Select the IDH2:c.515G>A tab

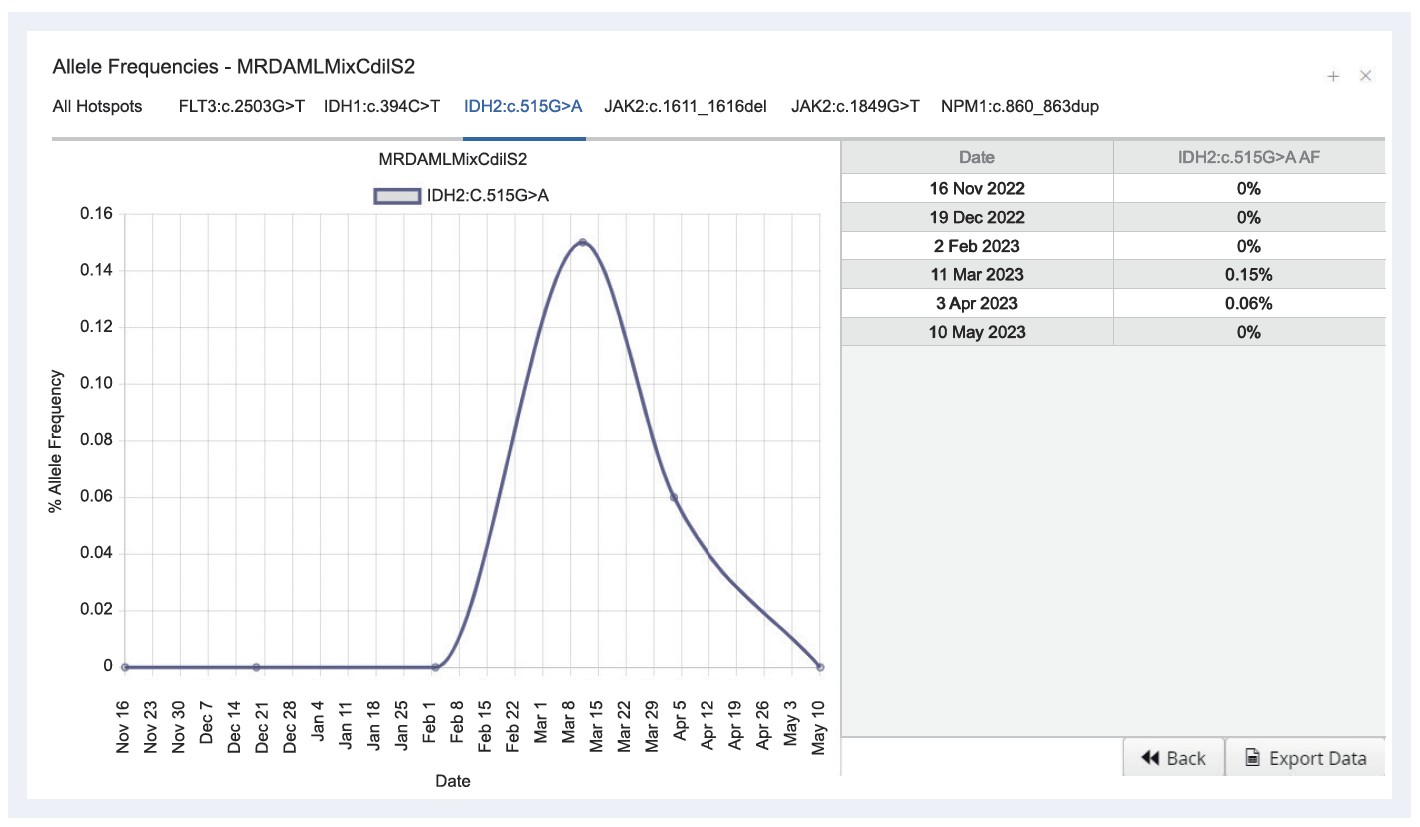(x=523, y=106)
